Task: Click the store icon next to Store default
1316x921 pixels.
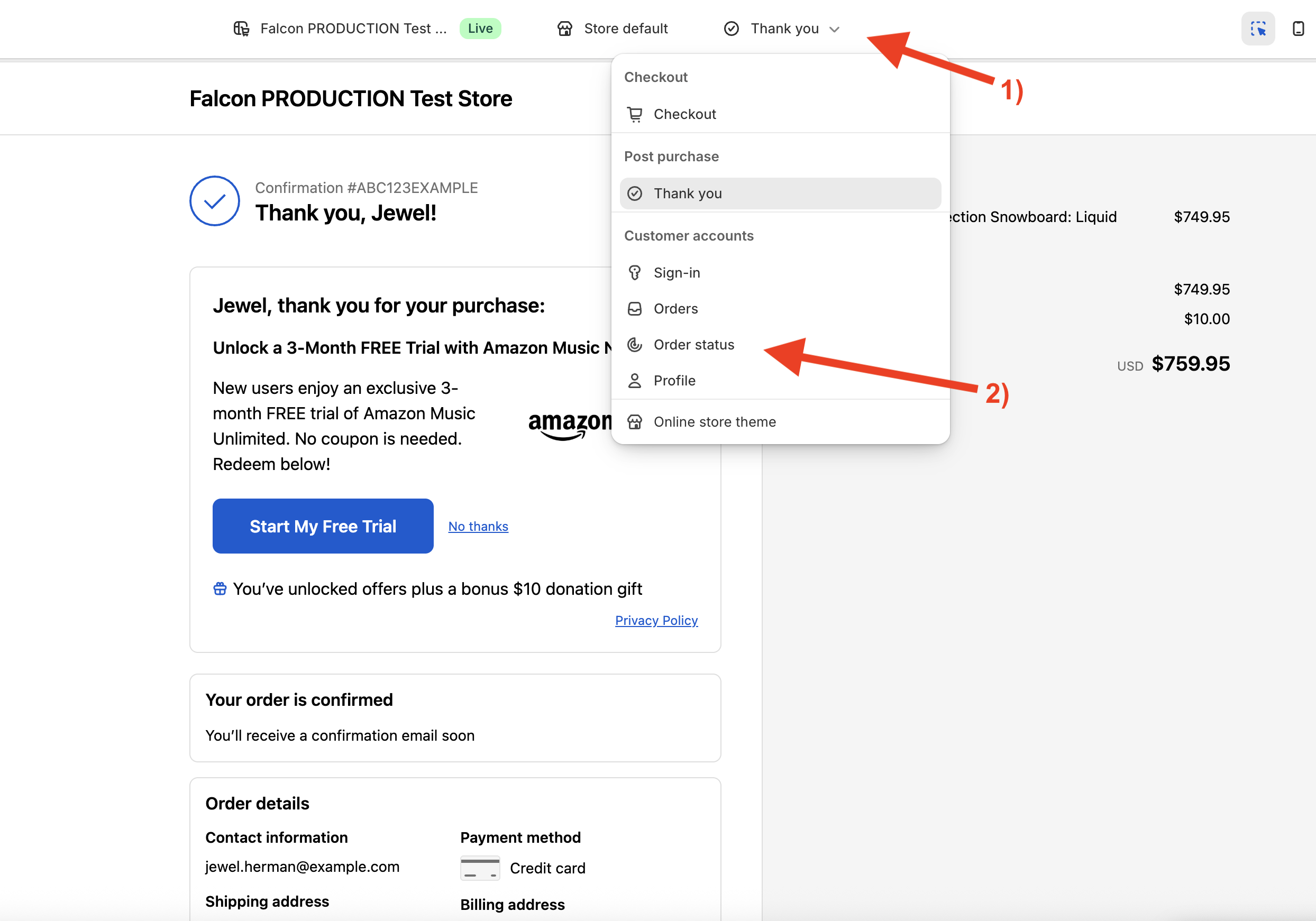Action: [x=564, y=29]
